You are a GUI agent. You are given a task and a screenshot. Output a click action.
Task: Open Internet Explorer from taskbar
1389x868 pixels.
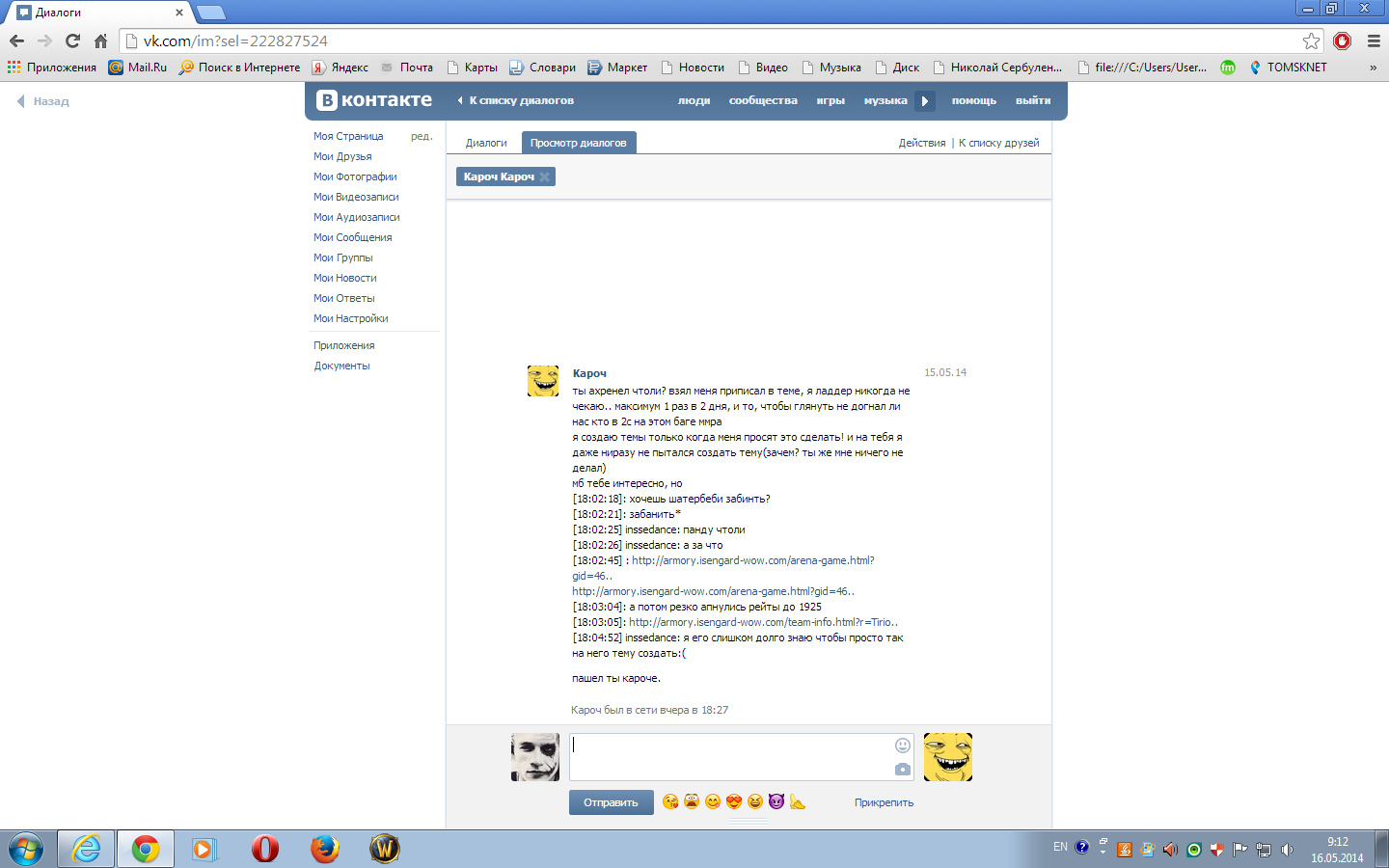(87, 849)
